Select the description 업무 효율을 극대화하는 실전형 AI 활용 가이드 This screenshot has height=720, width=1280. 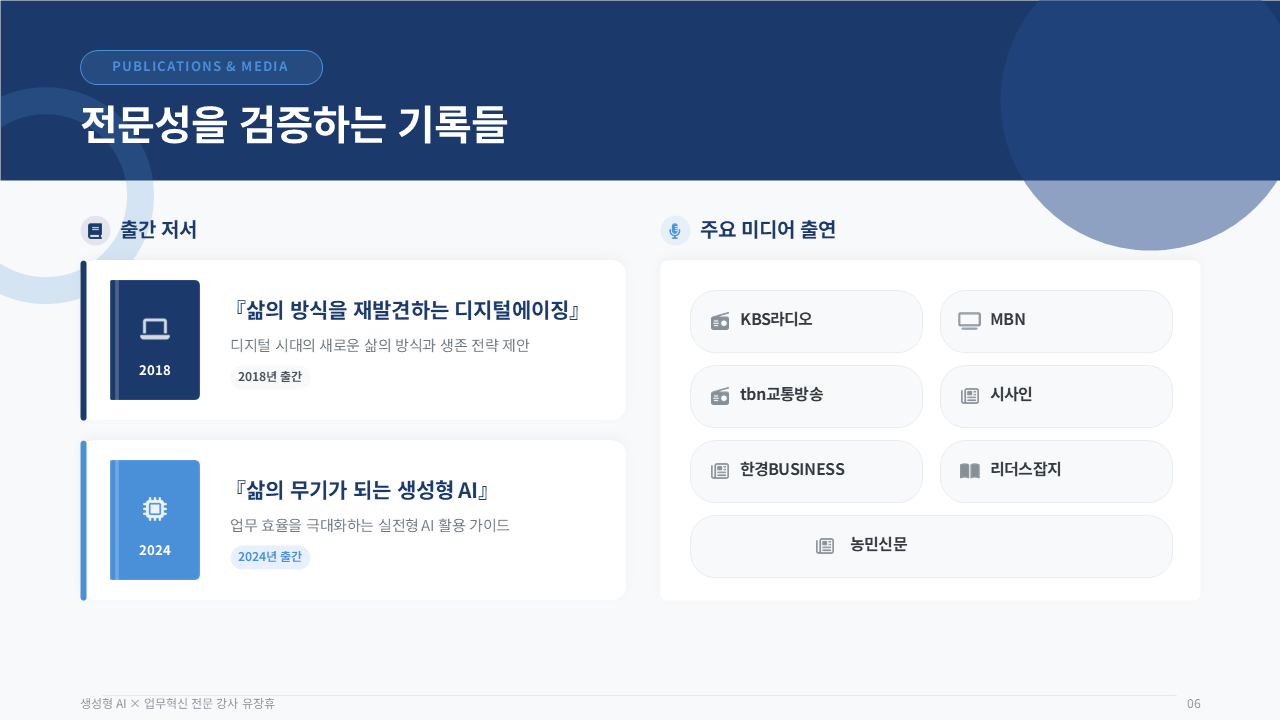tap(370, 525)
